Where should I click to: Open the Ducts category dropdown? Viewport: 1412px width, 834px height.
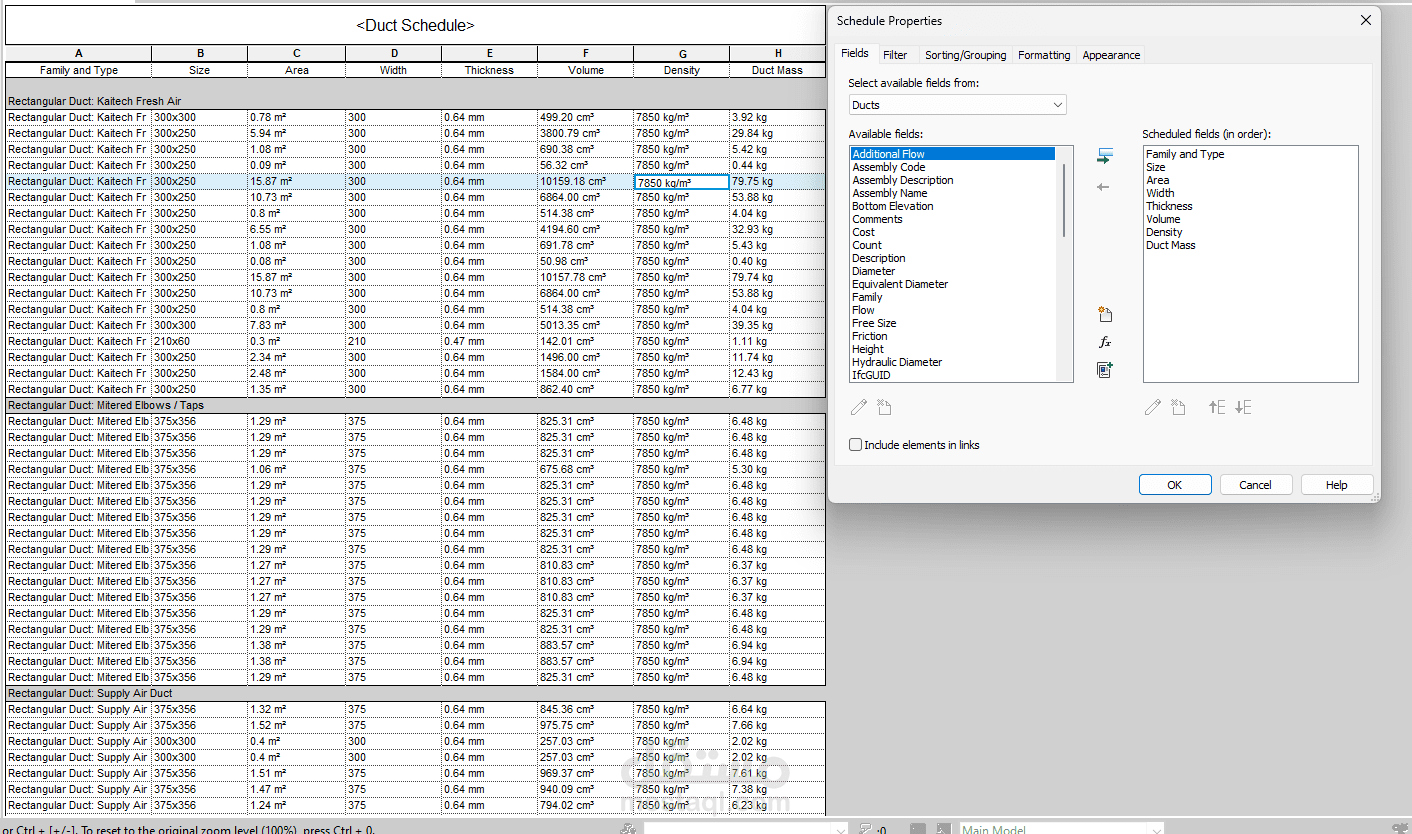coord(957,105)
